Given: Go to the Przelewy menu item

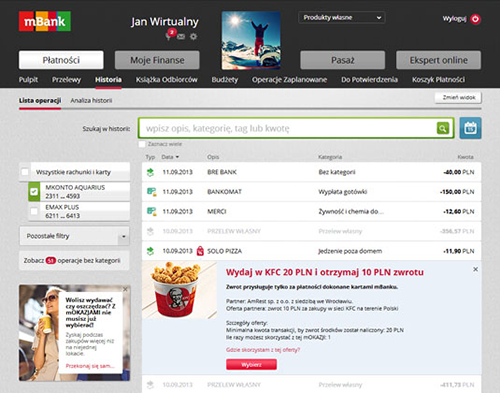Looking at the screenshot, I should (x=66, y=79).
